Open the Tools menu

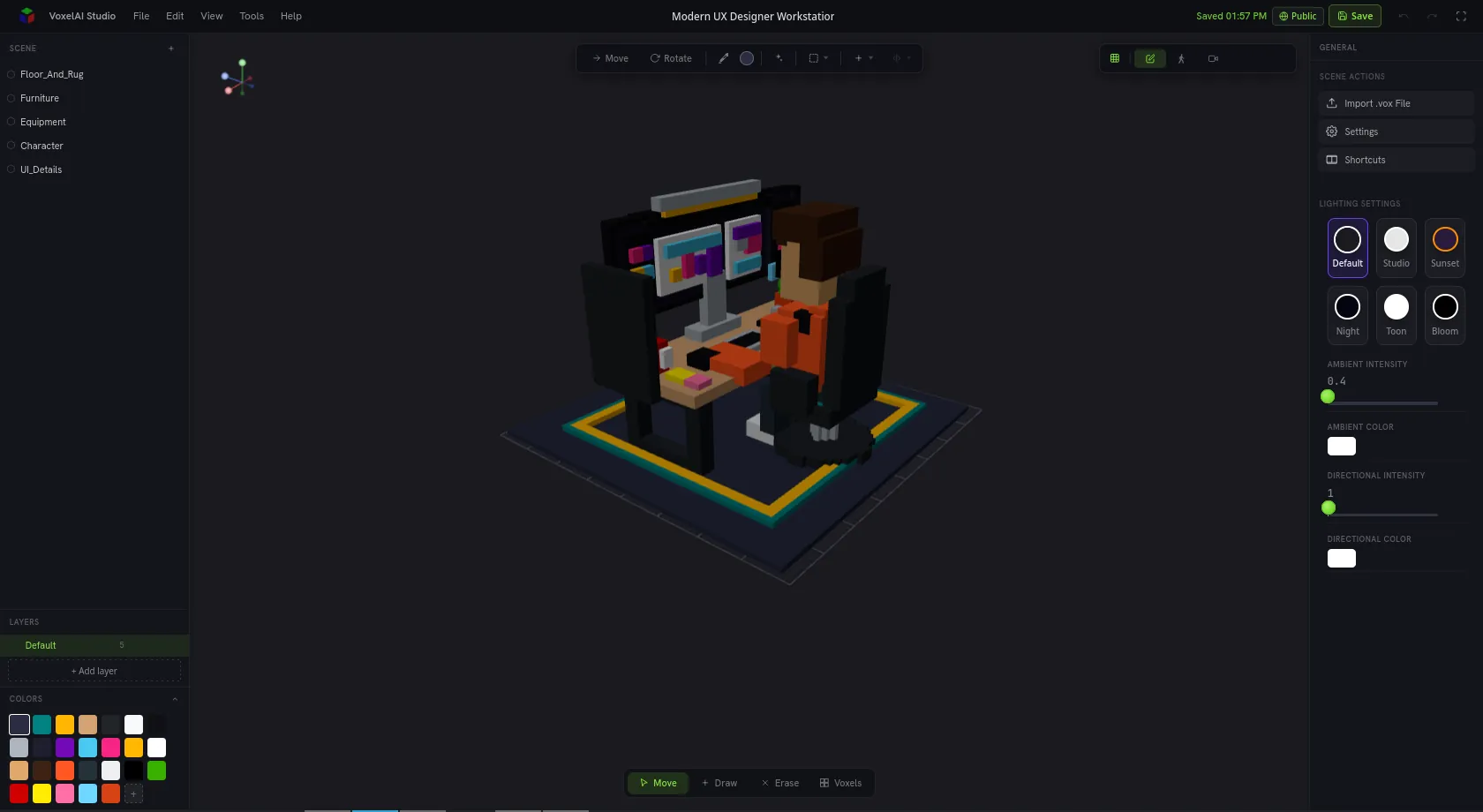[252, 16]
